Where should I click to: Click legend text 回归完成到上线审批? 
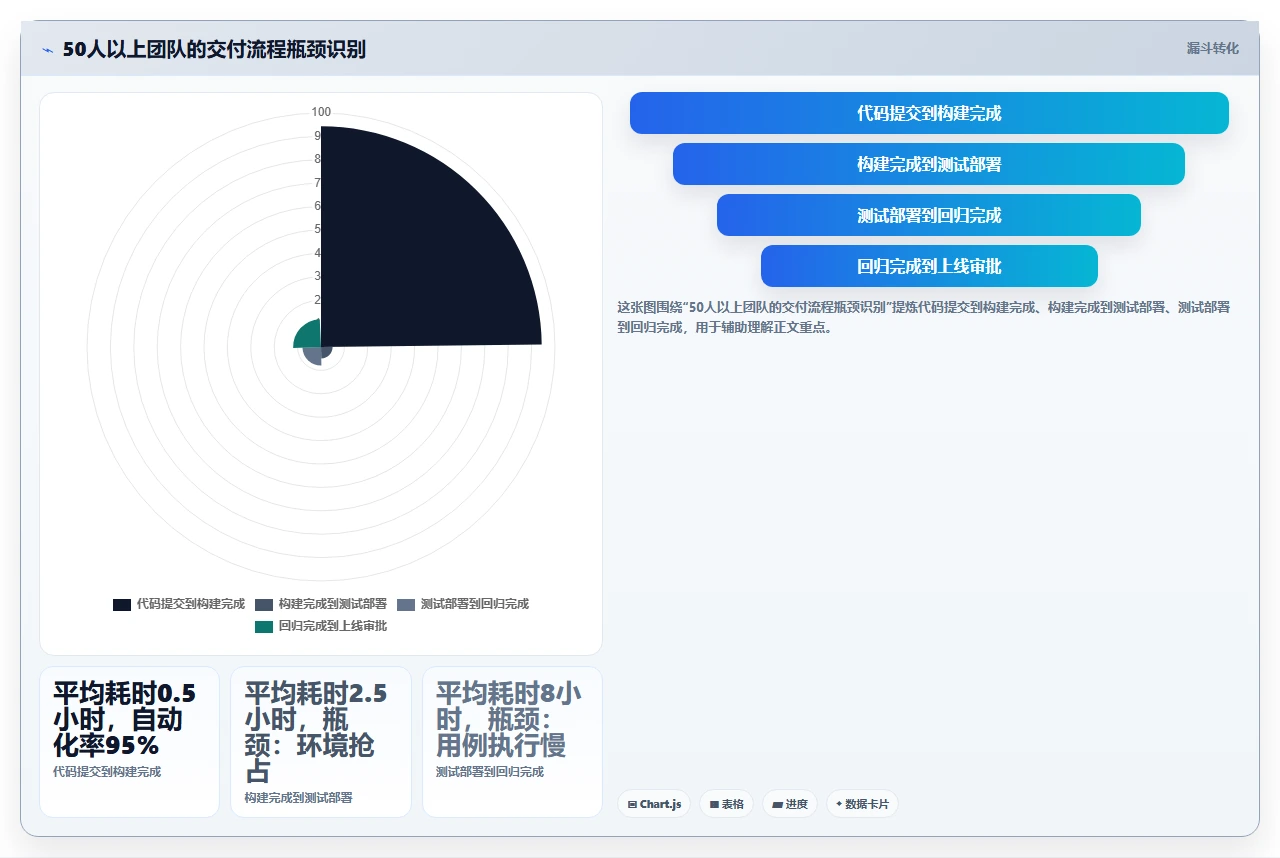pos(333,626)
